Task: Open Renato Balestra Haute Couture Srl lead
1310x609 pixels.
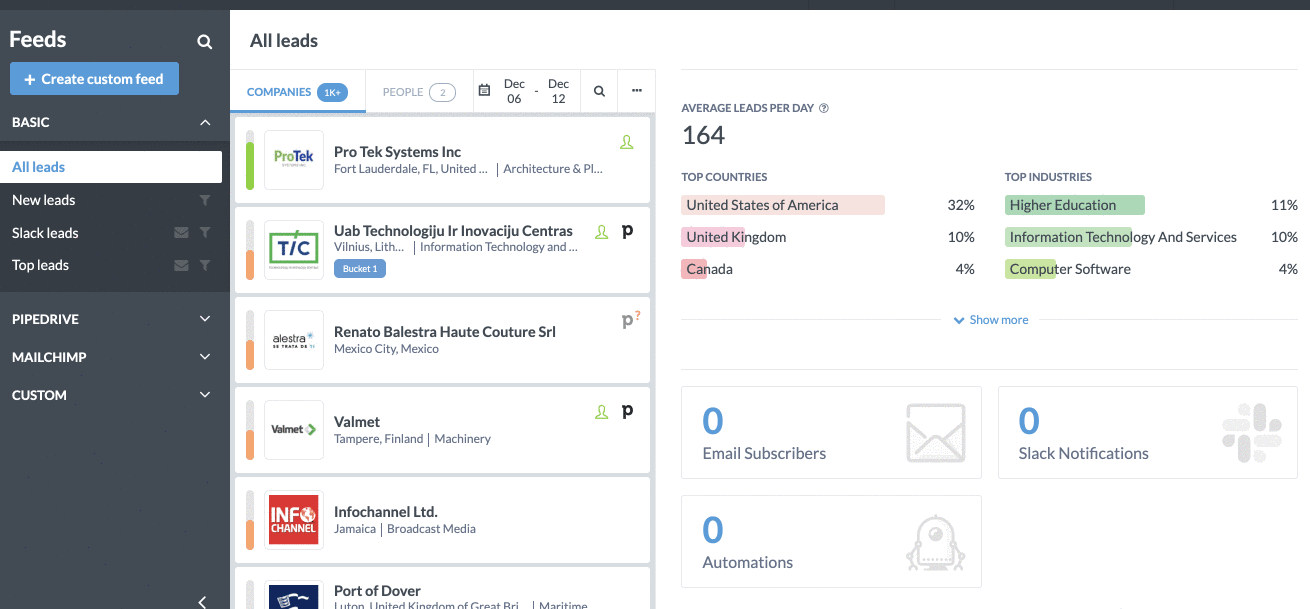Action: click(x=442, y=340)
